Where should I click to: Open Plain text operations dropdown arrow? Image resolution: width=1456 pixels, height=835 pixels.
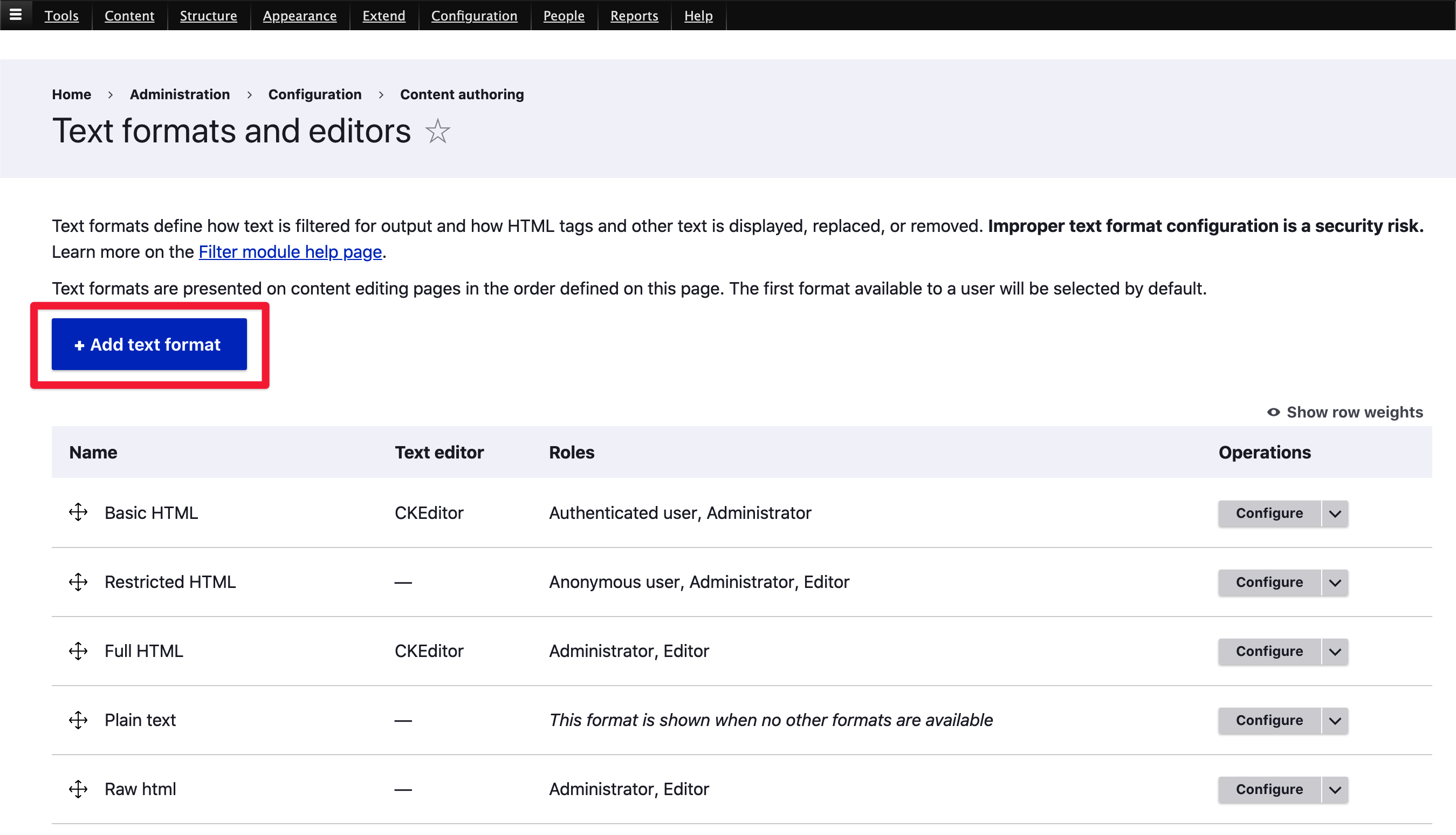click(x=1335, y=720)
